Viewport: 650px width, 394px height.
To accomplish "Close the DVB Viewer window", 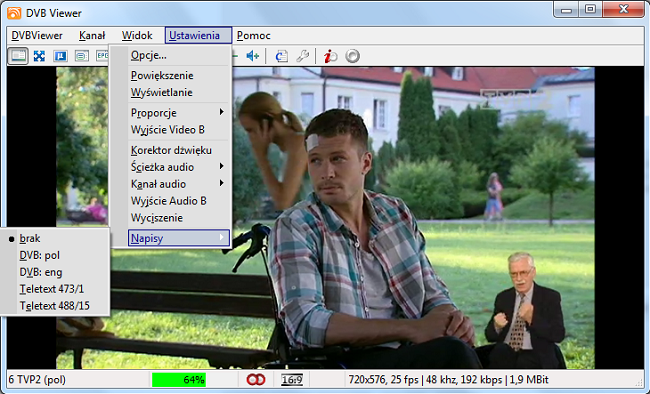I will click(623, 9).
